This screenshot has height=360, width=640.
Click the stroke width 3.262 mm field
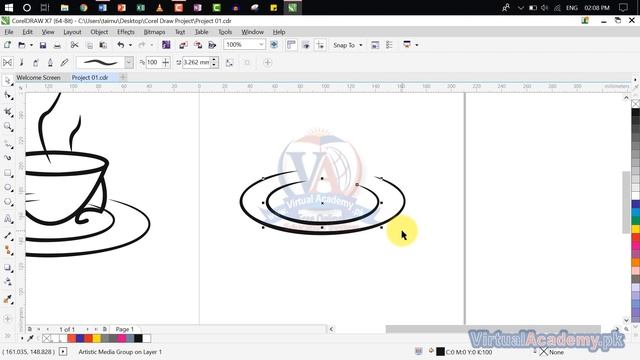tap(196, 62)
